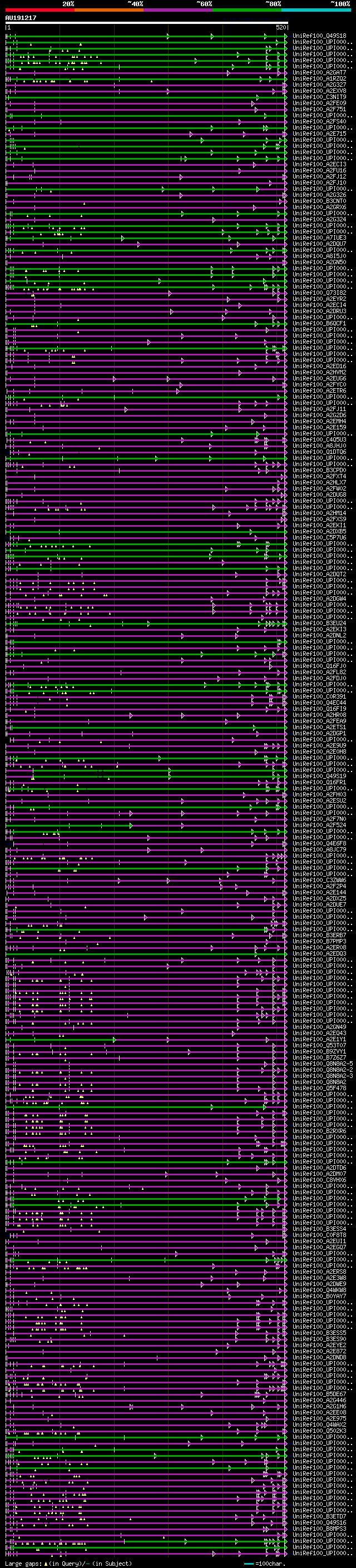
Task: Click hit label UniRef100_A2FEA9
Action: point(319,721)
